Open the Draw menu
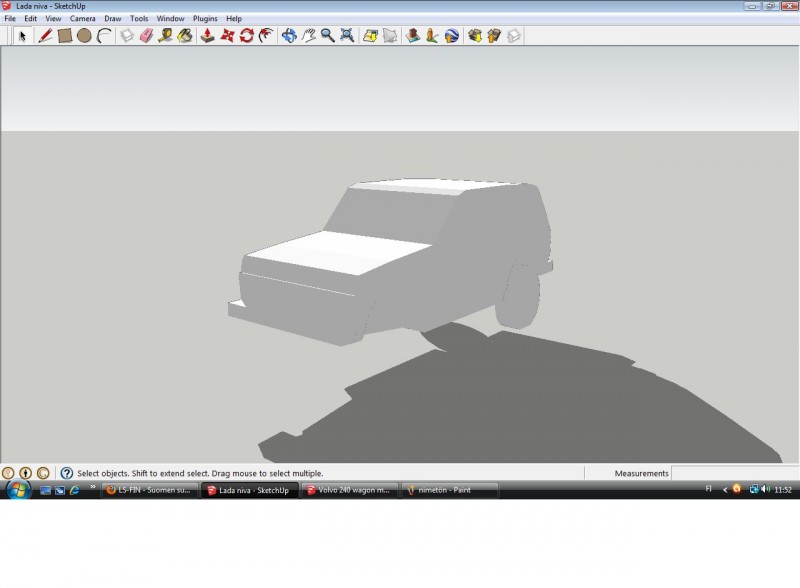This screenshot has height=588, width=800. (x=113, y=18)
